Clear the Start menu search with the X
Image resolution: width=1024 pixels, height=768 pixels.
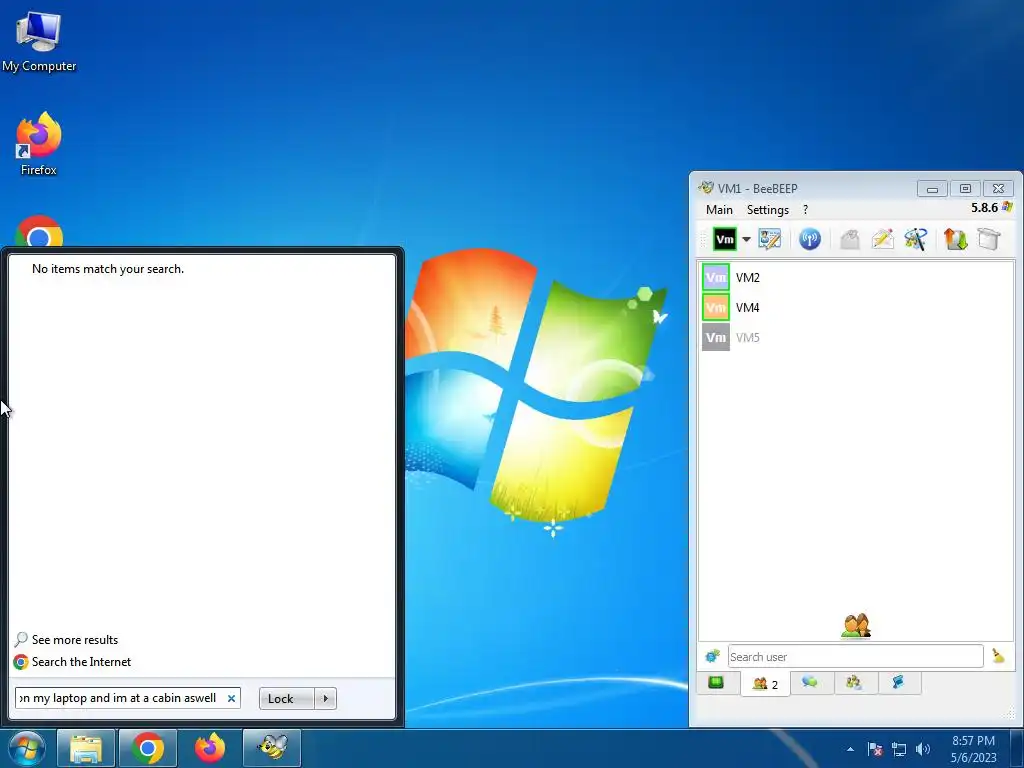(231, 698)
